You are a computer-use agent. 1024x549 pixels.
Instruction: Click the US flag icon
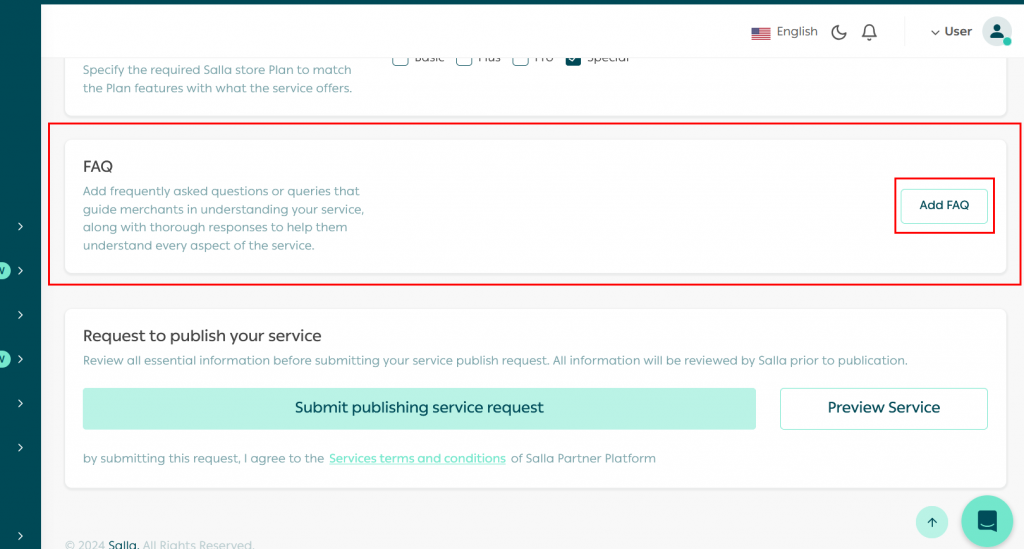coord(760,32)
